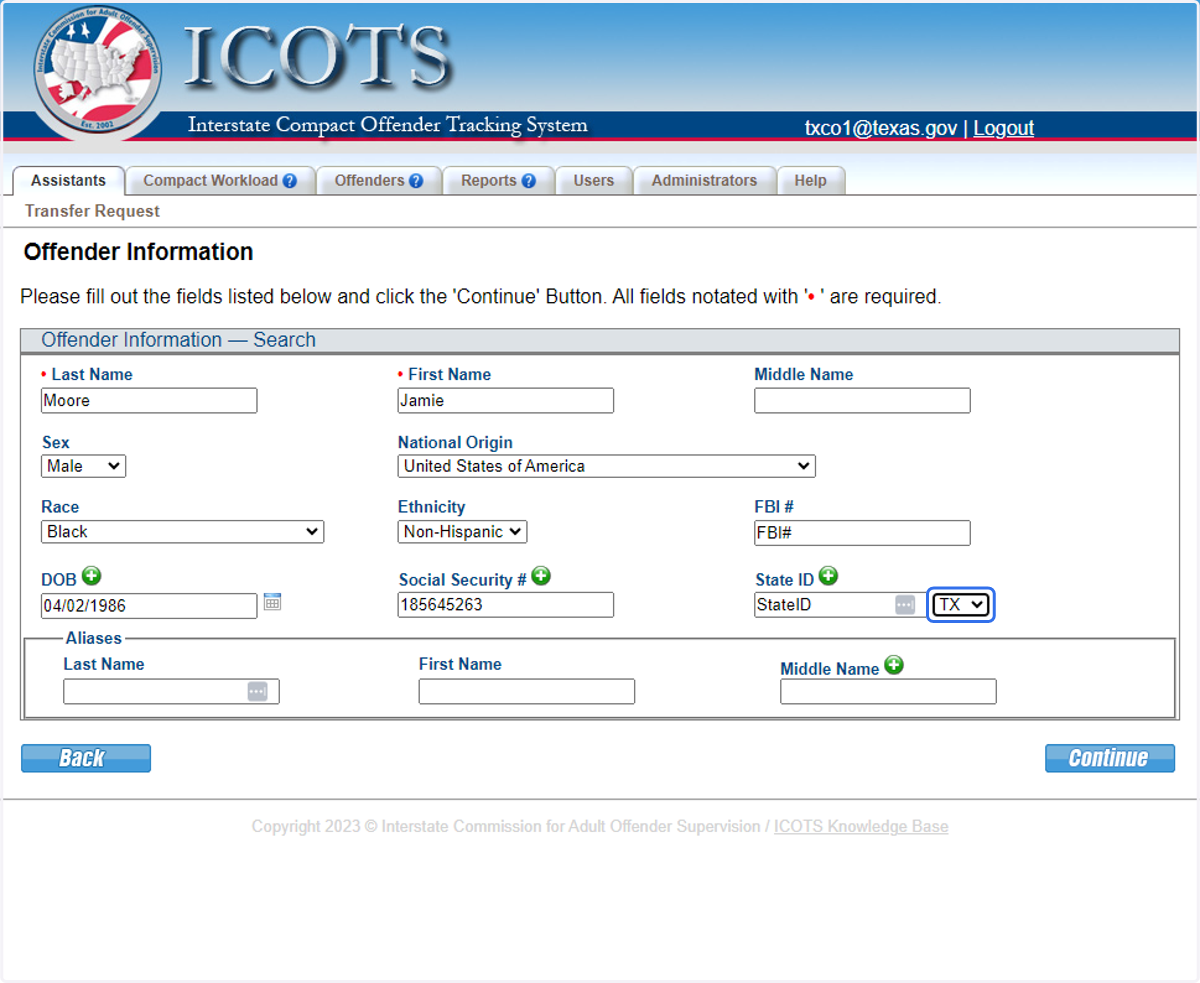
Task: Switch to the Reports tab
Action: pyautogui.click(x=498, y=181)
